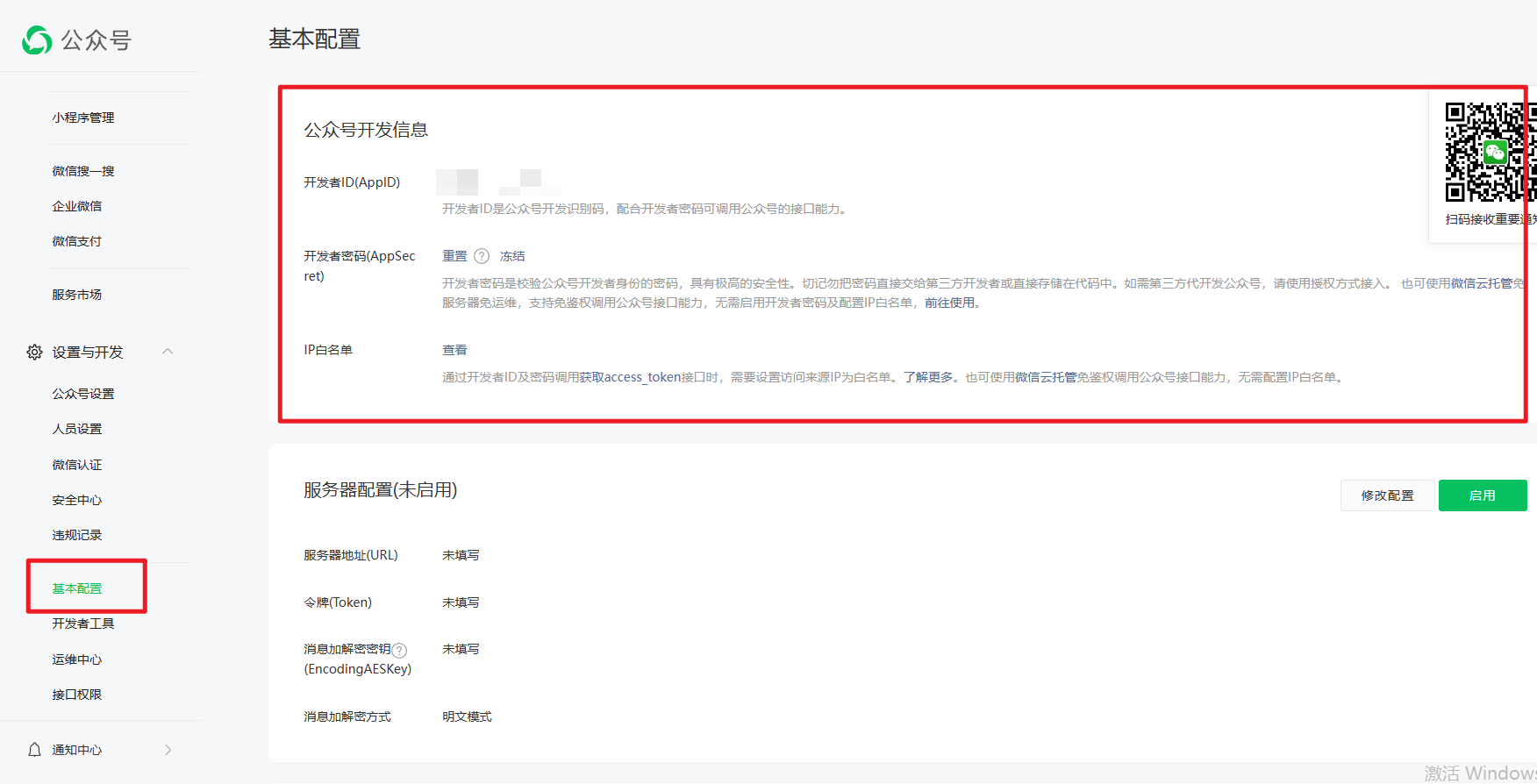This screenshot has height=784, width=1537.
Task: Open 接口权限 menu entry
Action: [x=77, y=695]
